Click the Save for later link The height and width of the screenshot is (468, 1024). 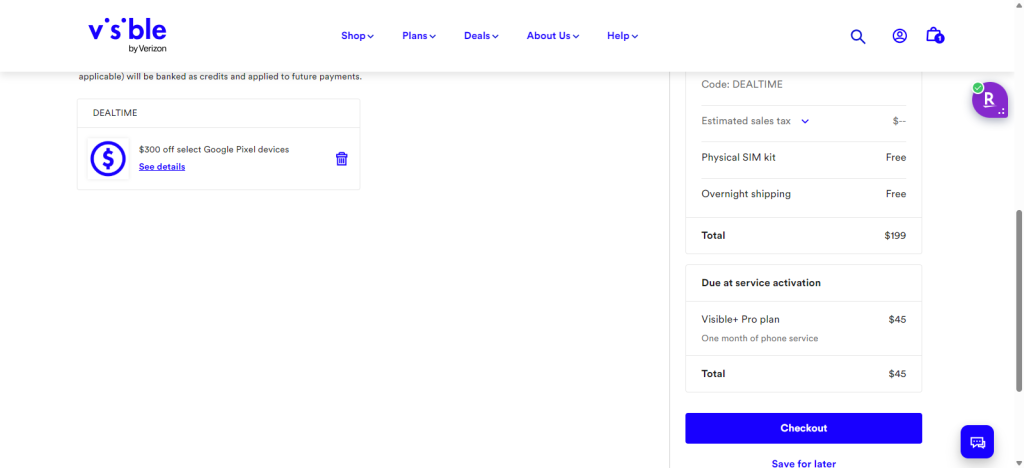803,463
